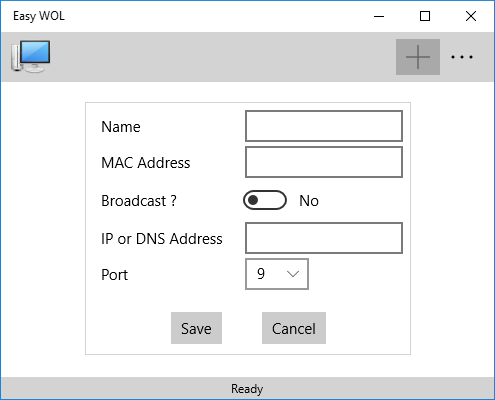Viewport: 495px width, 400px height.
Task: Cancel the new entry form
Action: tap(294, 328)
